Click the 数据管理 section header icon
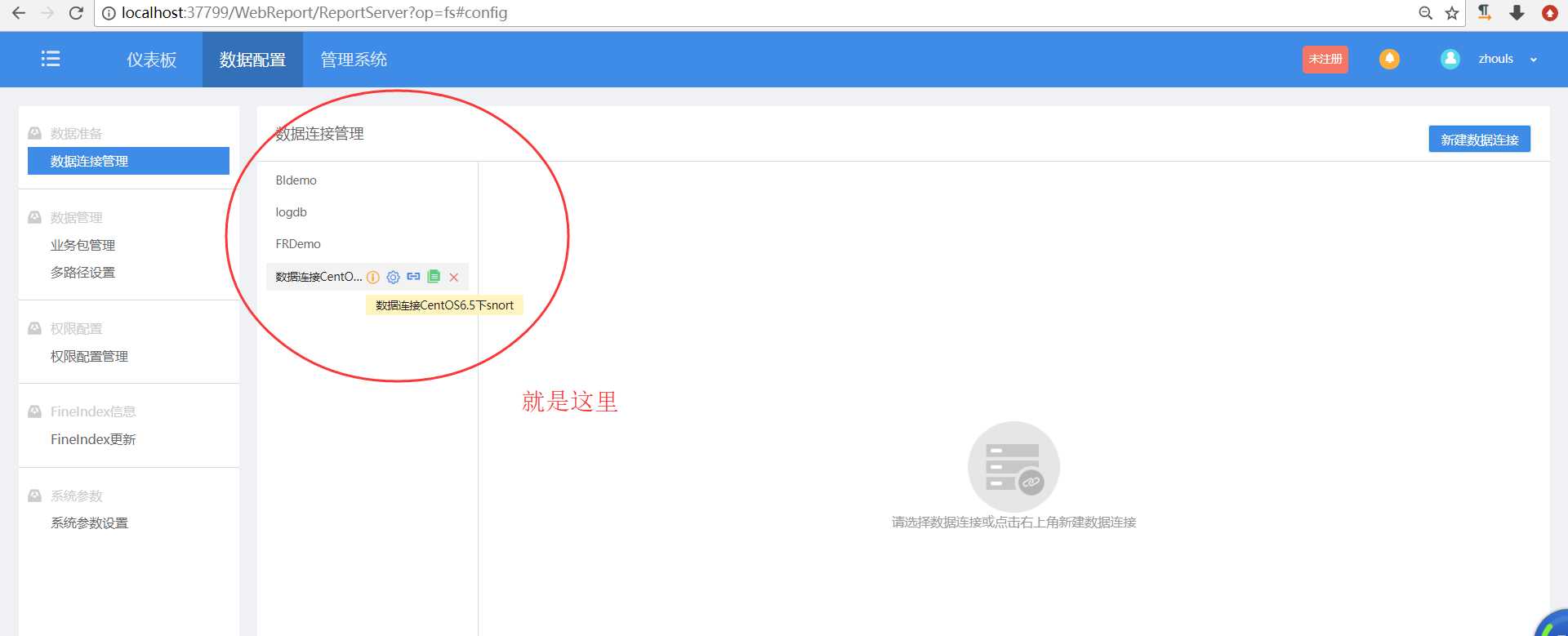The image size is (1568, 636). (x=35, y=217)
